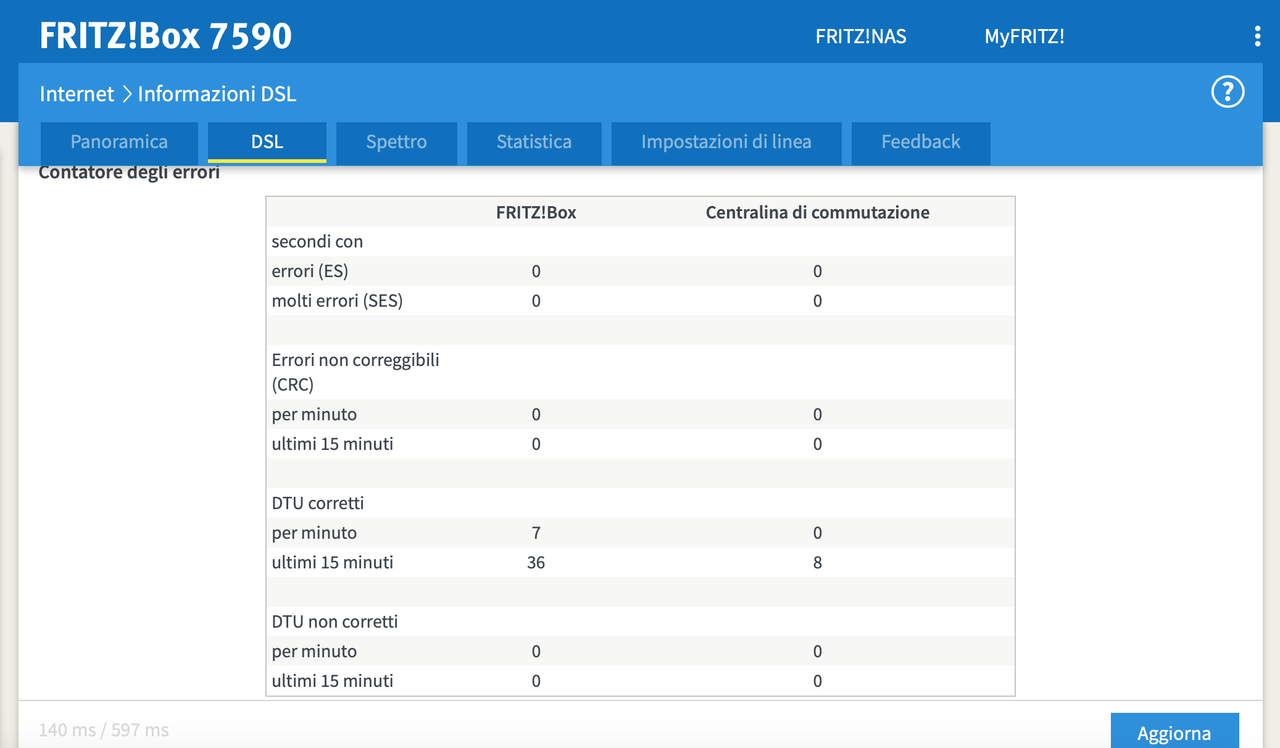Select the 'errori (ES)' row label

(310, 271)
